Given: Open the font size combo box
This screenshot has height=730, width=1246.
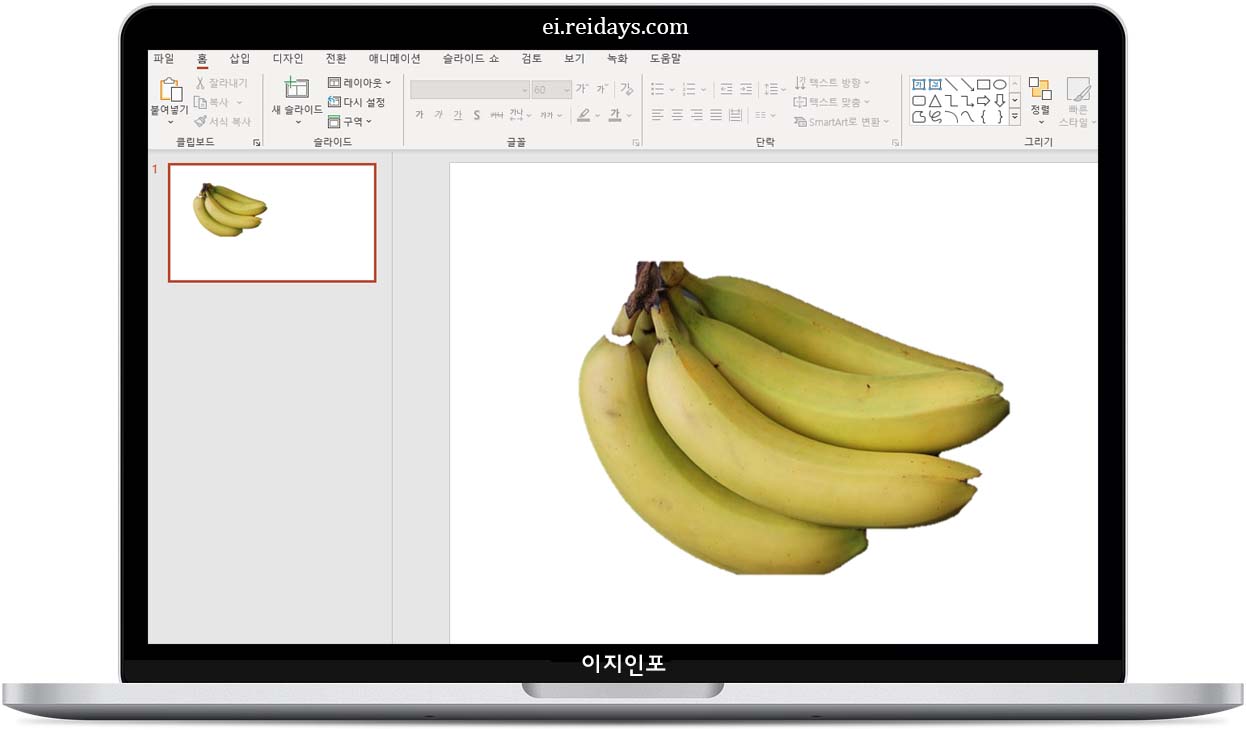Looking at the screenshot, I should pos(549,89).
